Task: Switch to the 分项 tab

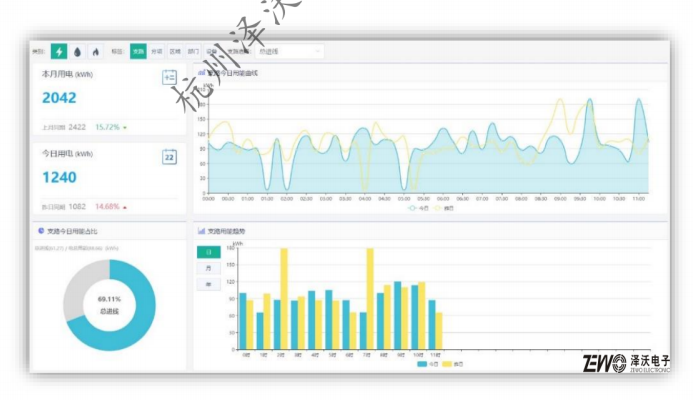Action: pos(156,51)
